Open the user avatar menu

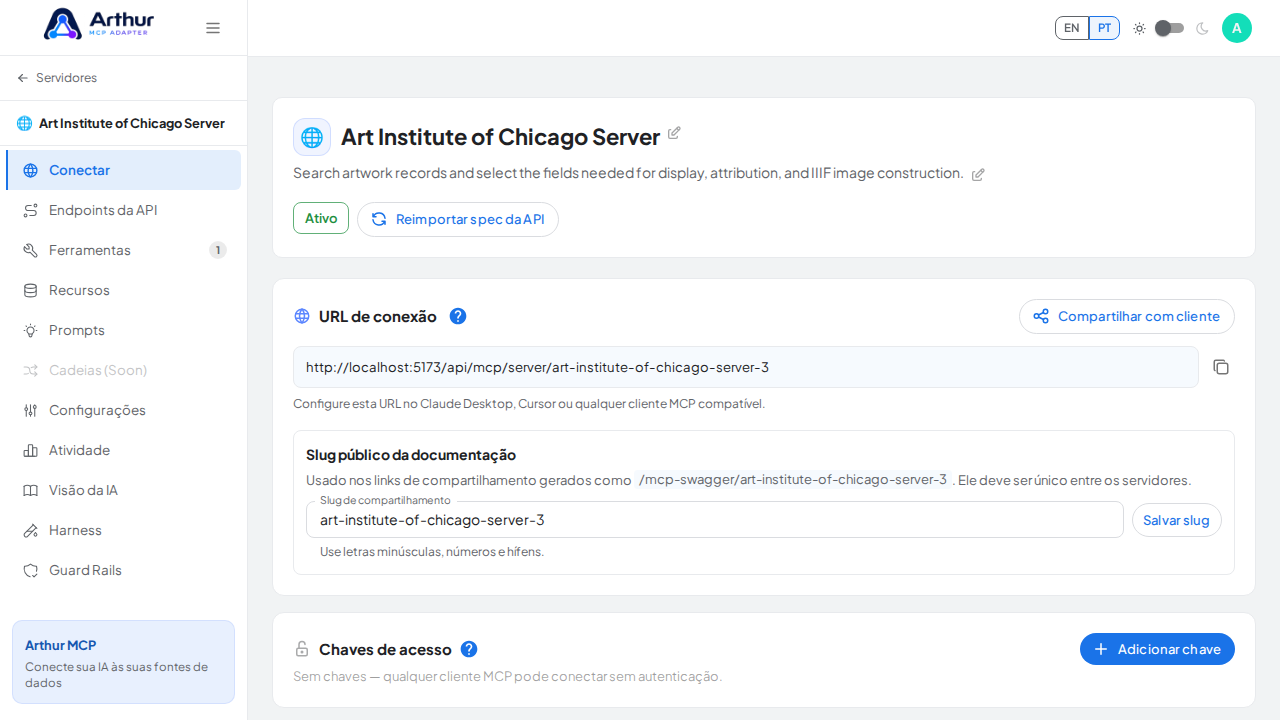[1237, 28]
